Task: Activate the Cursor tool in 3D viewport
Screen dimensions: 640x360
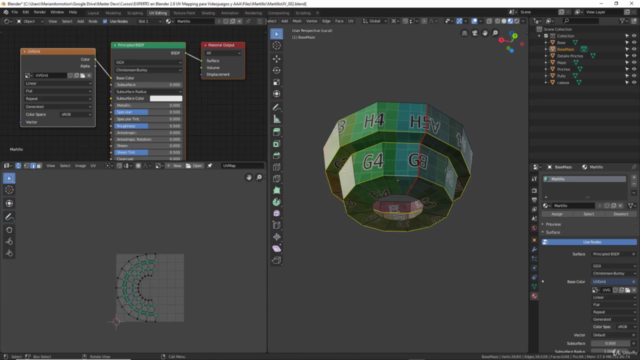Action: [276, 46]
